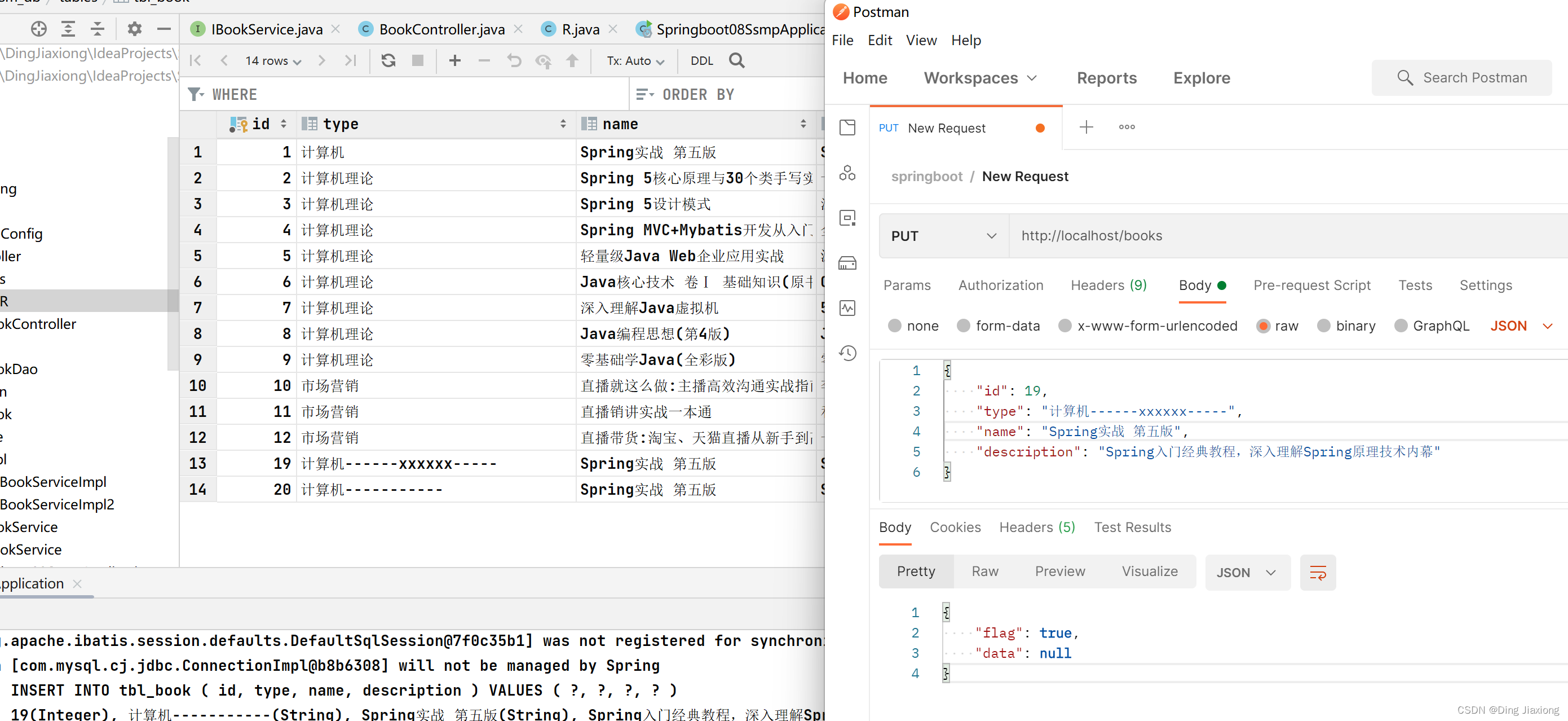Toggle line wrap icon in response viewer

(1318, 573)
